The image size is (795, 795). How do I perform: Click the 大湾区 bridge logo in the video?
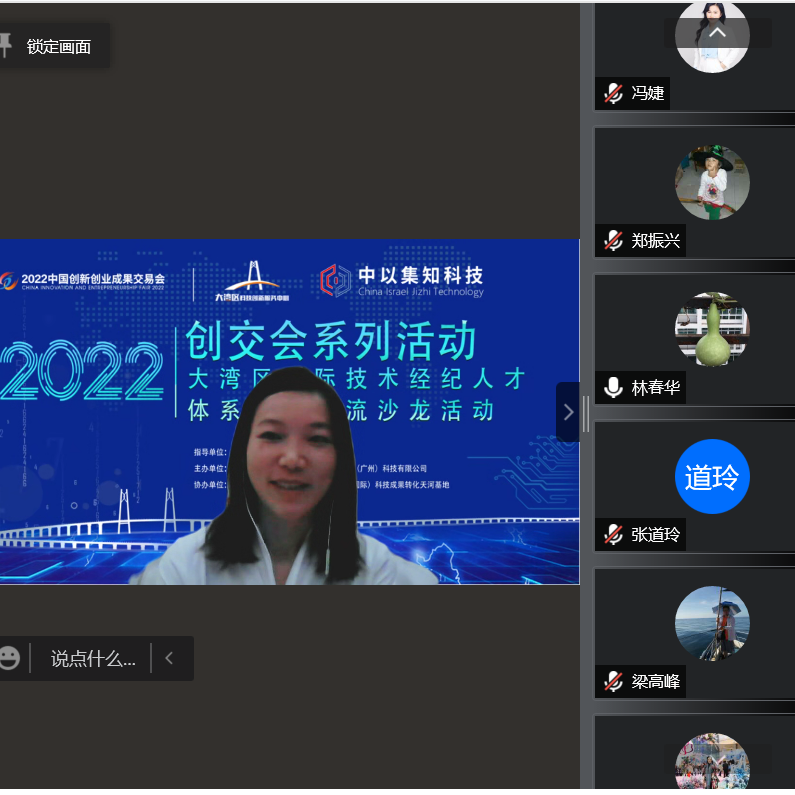pyautogui.click(x=252, y=281)
